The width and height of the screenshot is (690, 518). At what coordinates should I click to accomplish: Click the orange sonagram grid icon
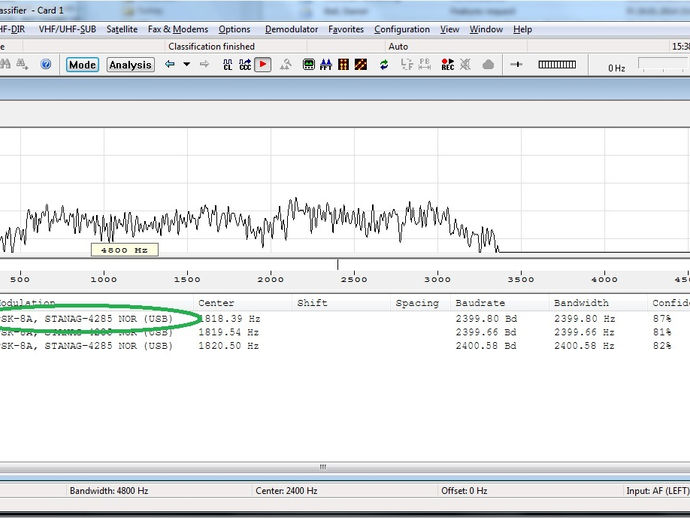click(343, 65)
